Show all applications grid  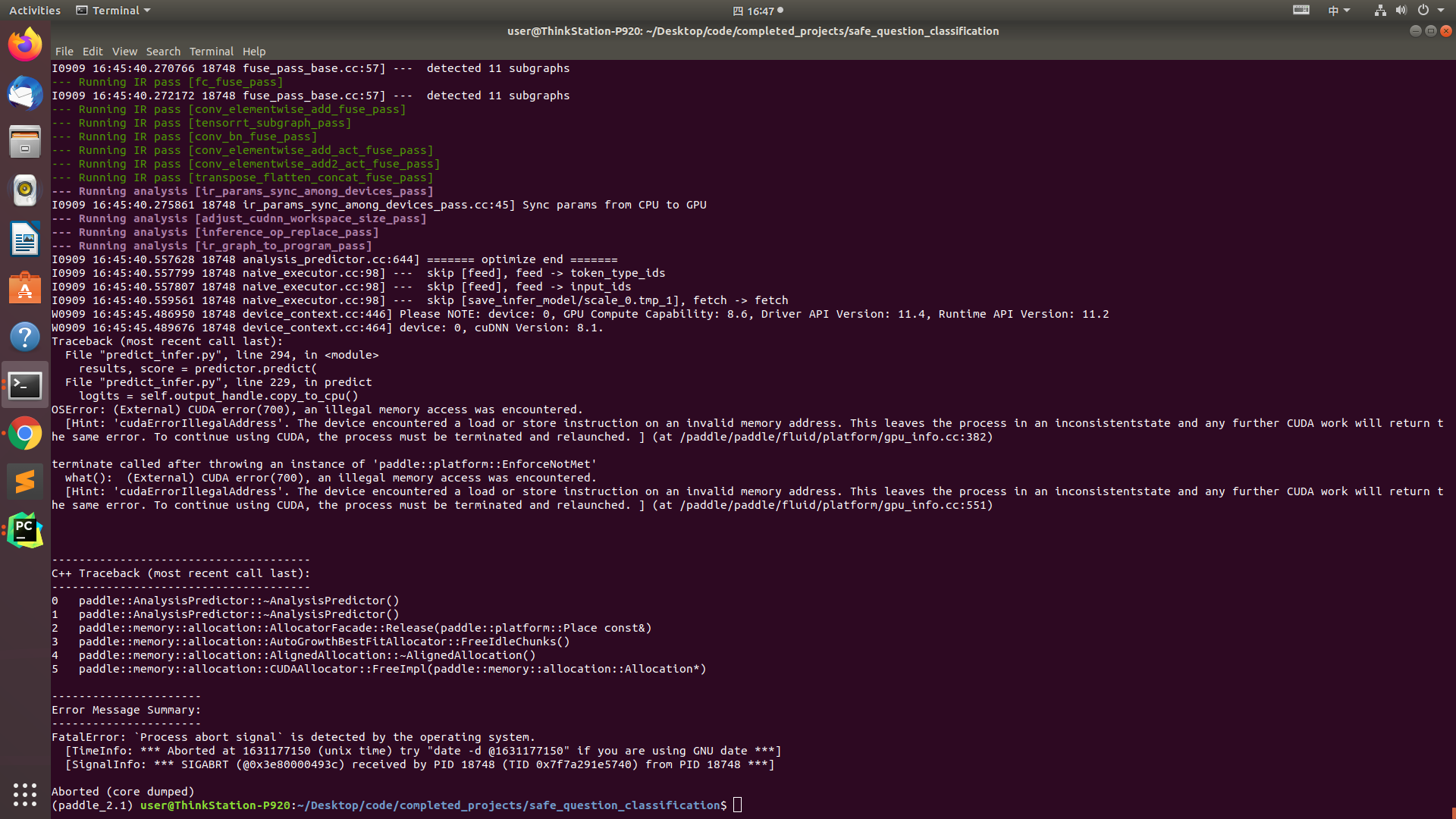25,794
